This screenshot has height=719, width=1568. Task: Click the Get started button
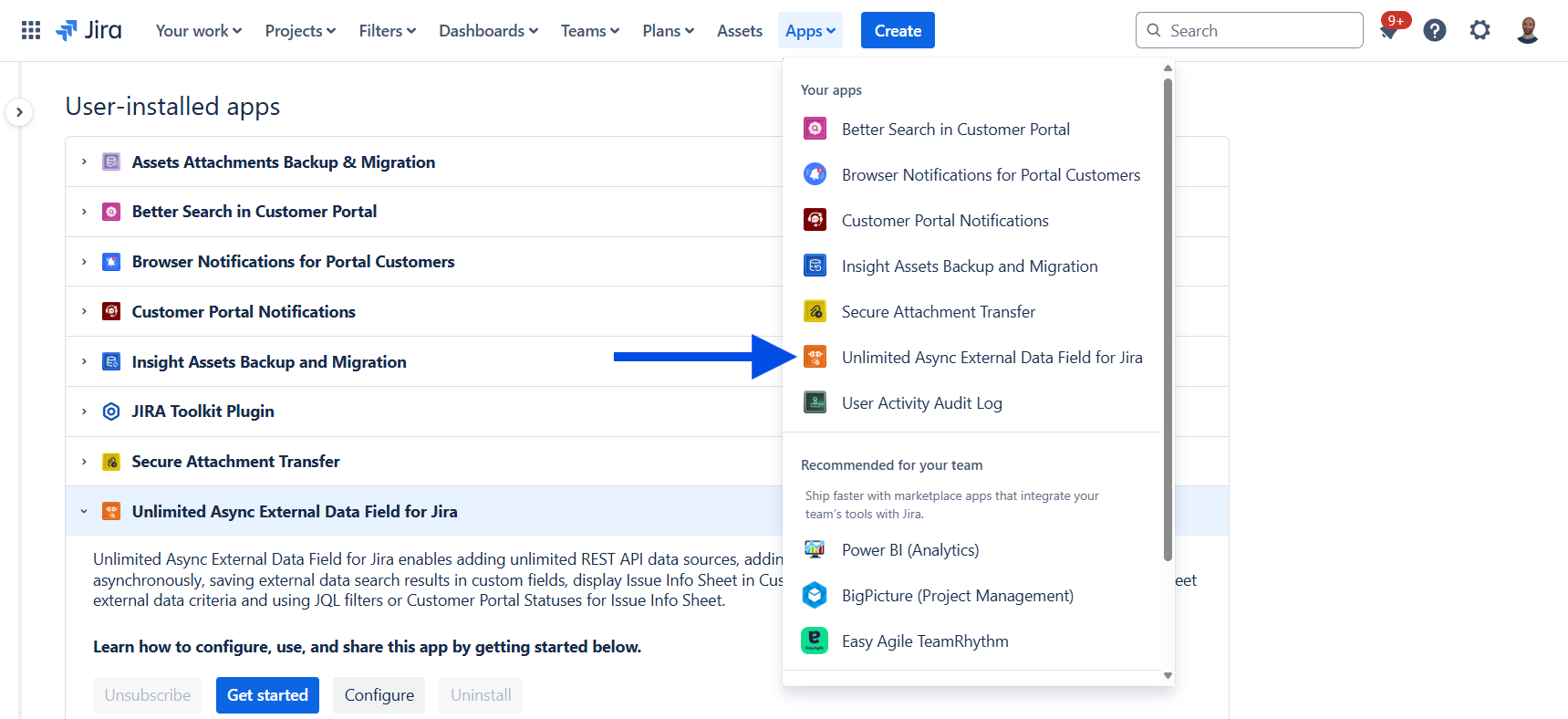[267, 695]
